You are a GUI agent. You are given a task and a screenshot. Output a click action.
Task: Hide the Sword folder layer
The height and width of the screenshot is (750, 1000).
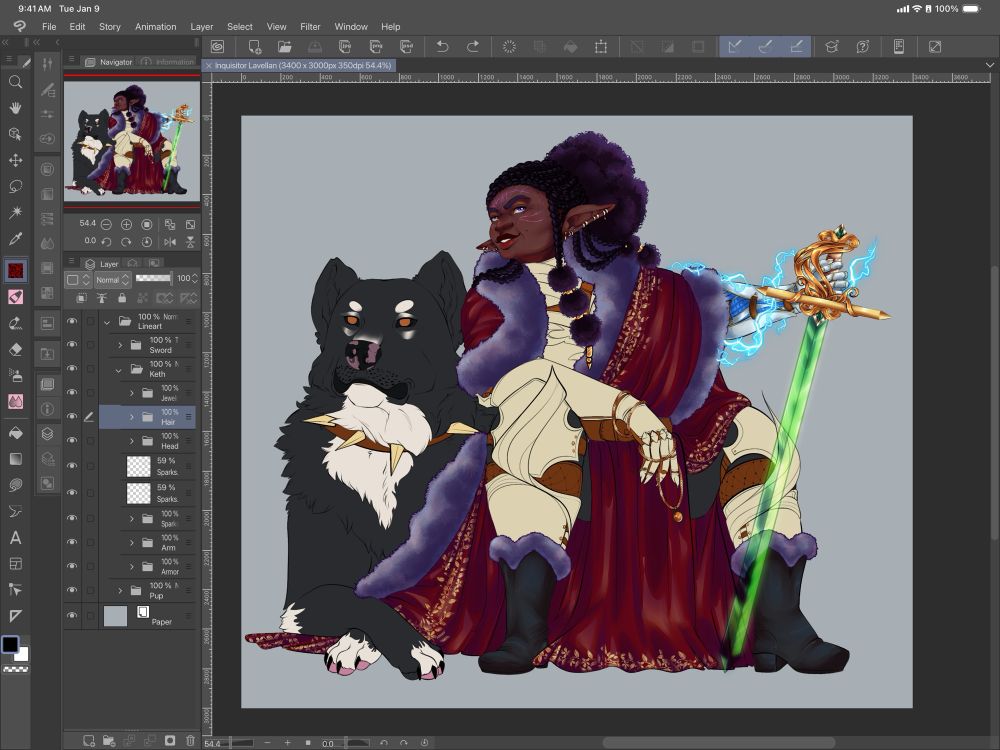click(72, 344)
